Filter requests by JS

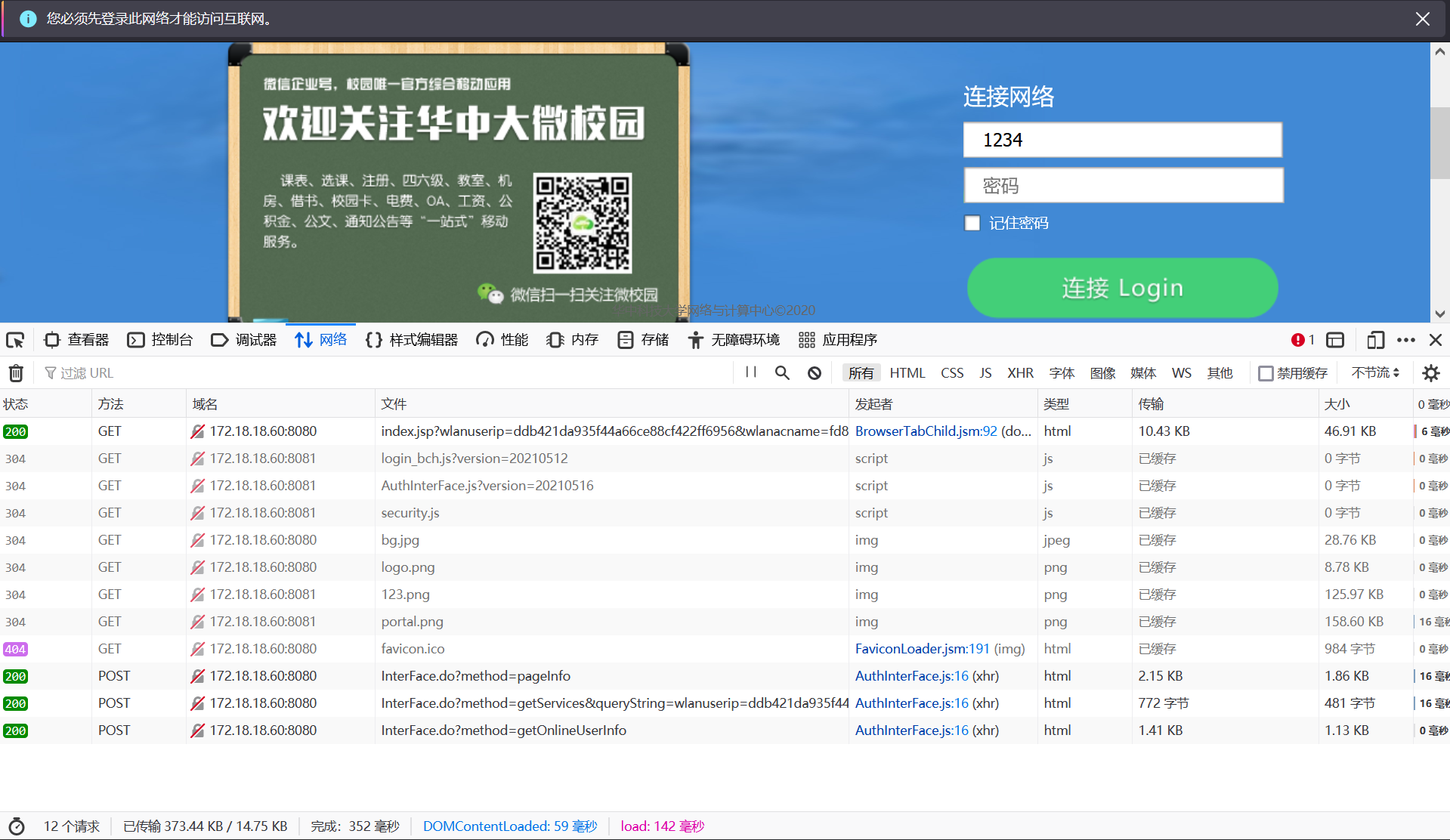(985, 373)
